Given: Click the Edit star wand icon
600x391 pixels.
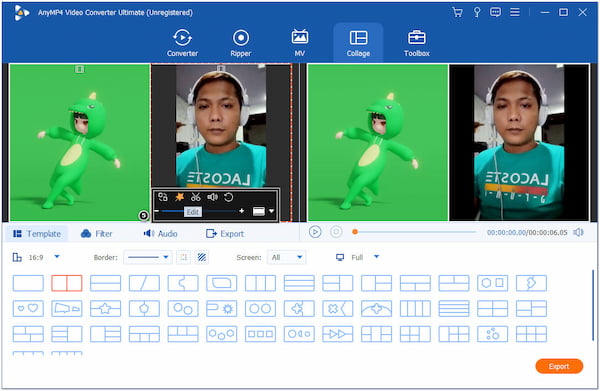Looking at the screenshot, I should click(179, 197).
